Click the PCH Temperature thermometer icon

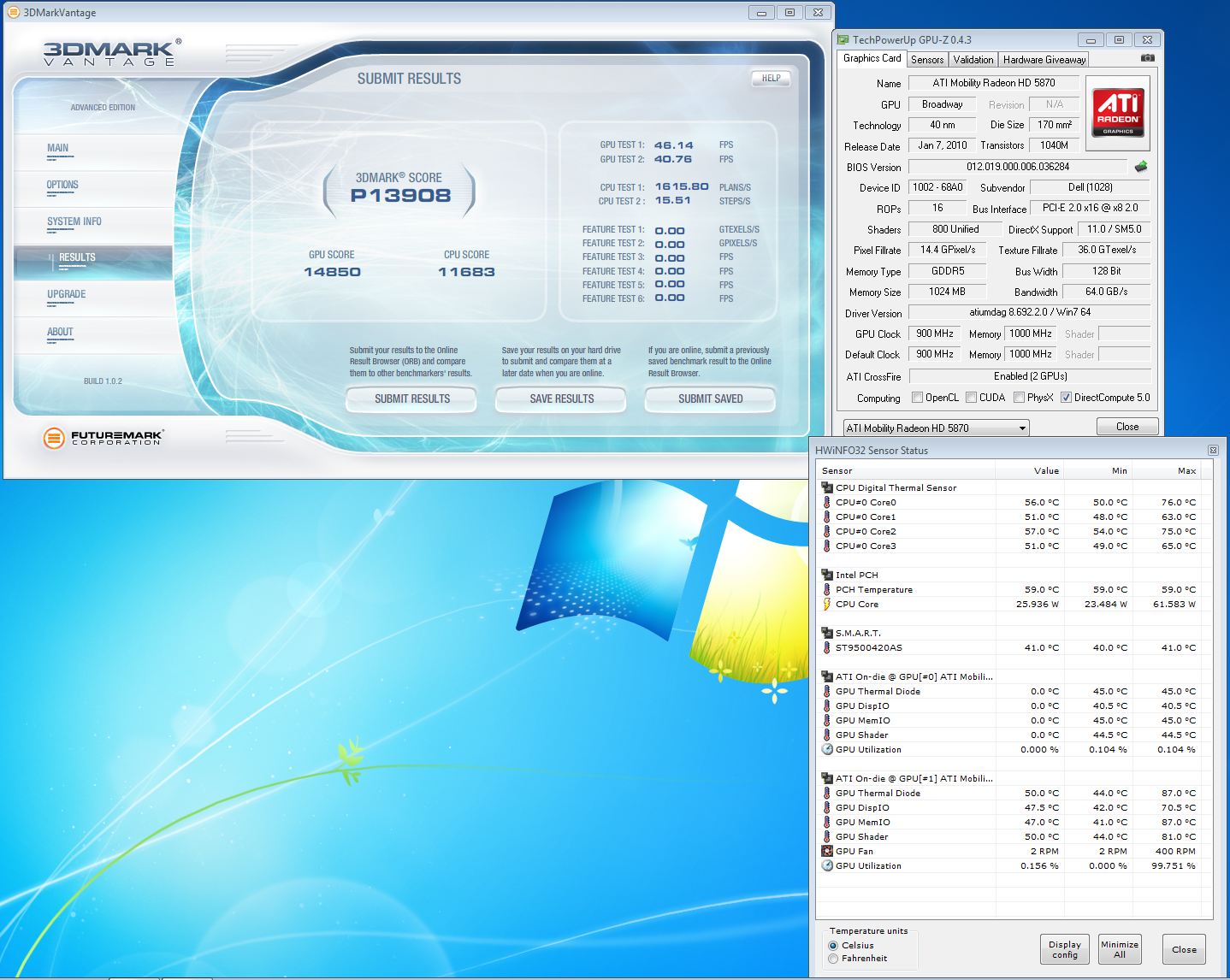tap(827, 589)
